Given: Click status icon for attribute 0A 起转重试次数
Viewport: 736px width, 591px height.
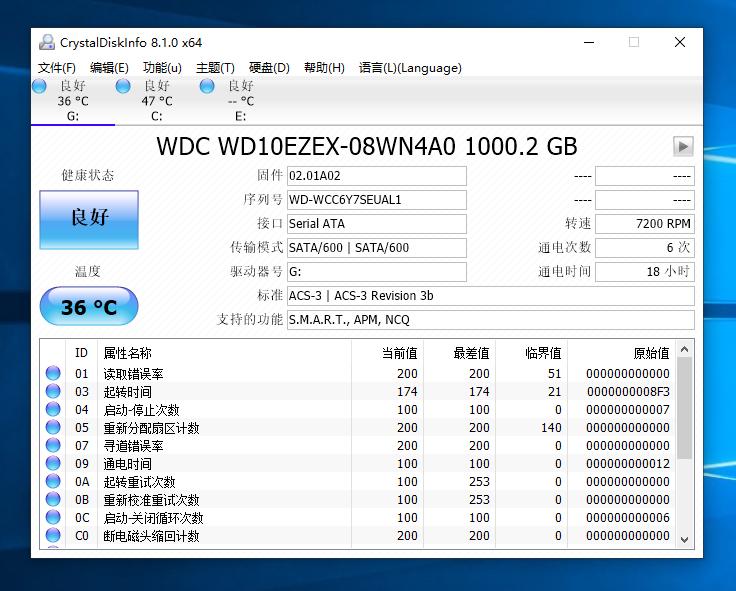Looking at the screenshot, I should [x=53, y=481].
